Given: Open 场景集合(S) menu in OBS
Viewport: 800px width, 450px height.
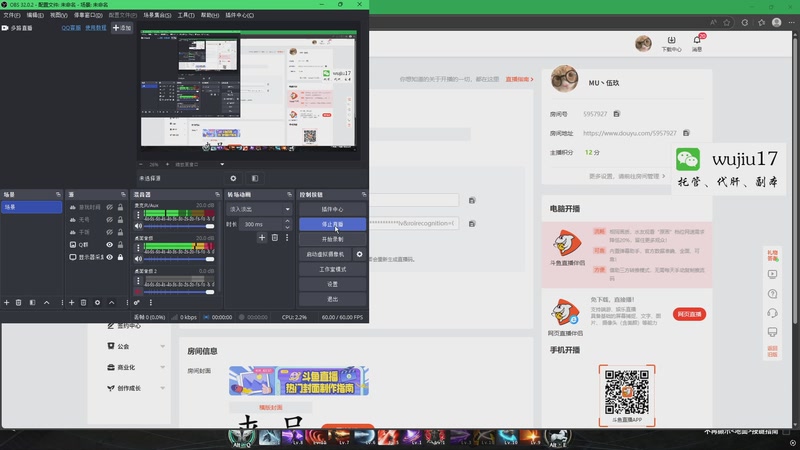Looking at the screenshot, I should [157, 15].
